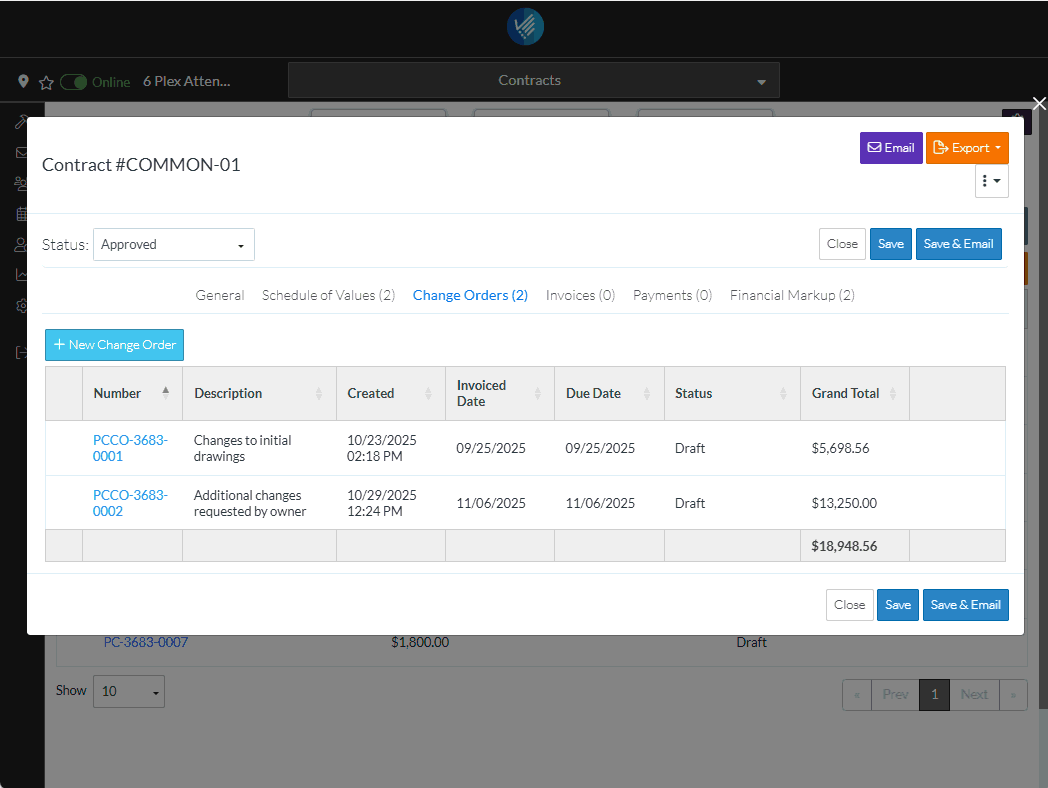Click the bottom Save & Email button

pyautogui.click(x=966, y=605)
